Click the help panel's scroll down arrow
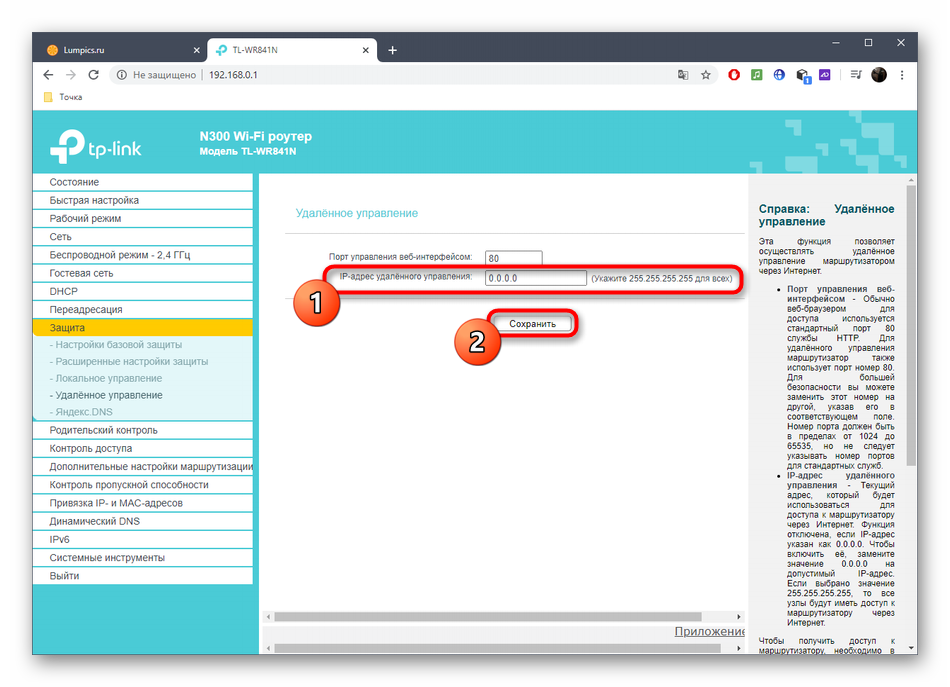This screenshot has width=950, height=687. [911, 648]
